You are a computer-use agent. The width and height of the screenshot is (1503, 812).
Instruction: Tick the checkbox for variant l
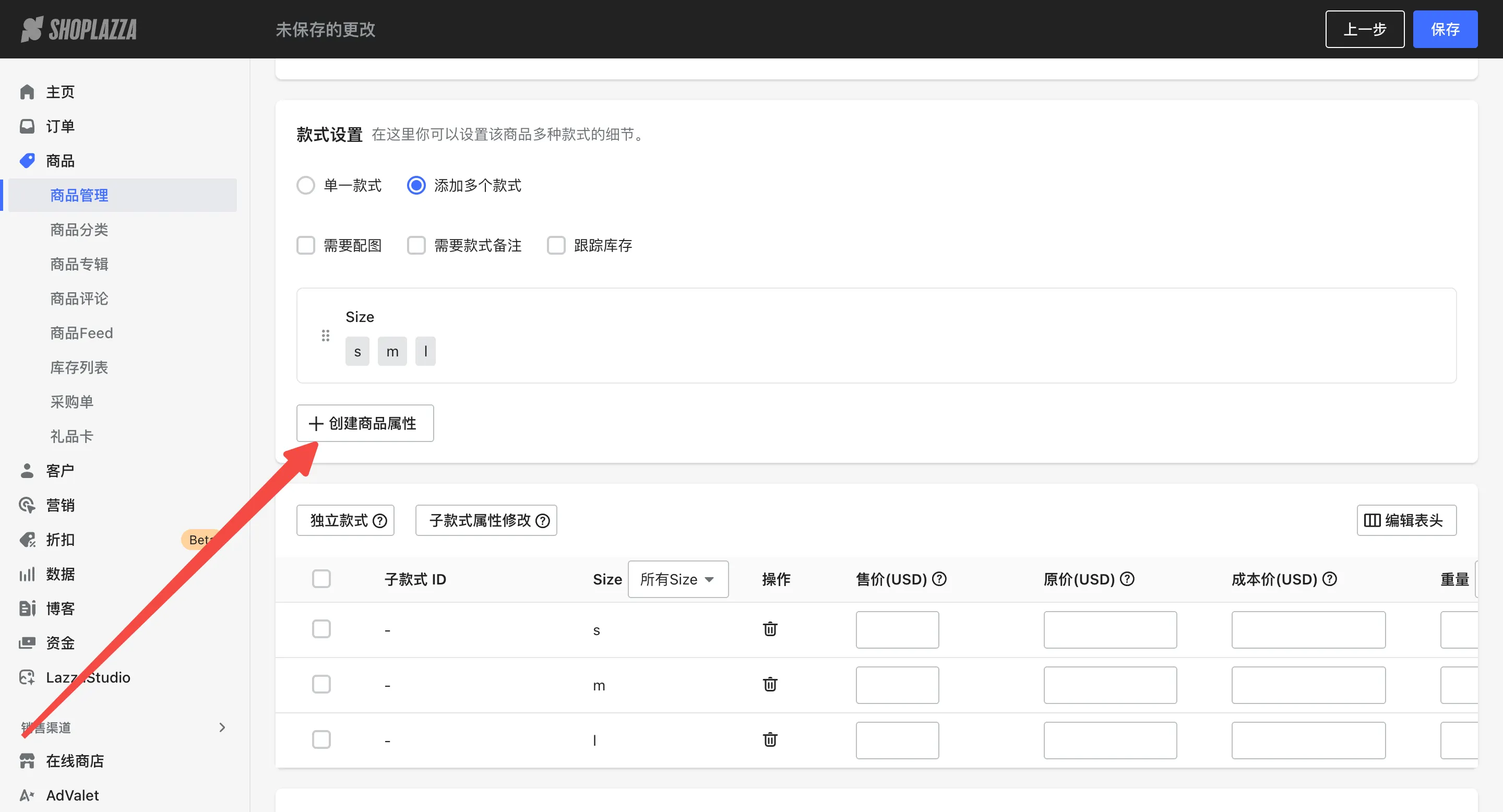point(321,739)
